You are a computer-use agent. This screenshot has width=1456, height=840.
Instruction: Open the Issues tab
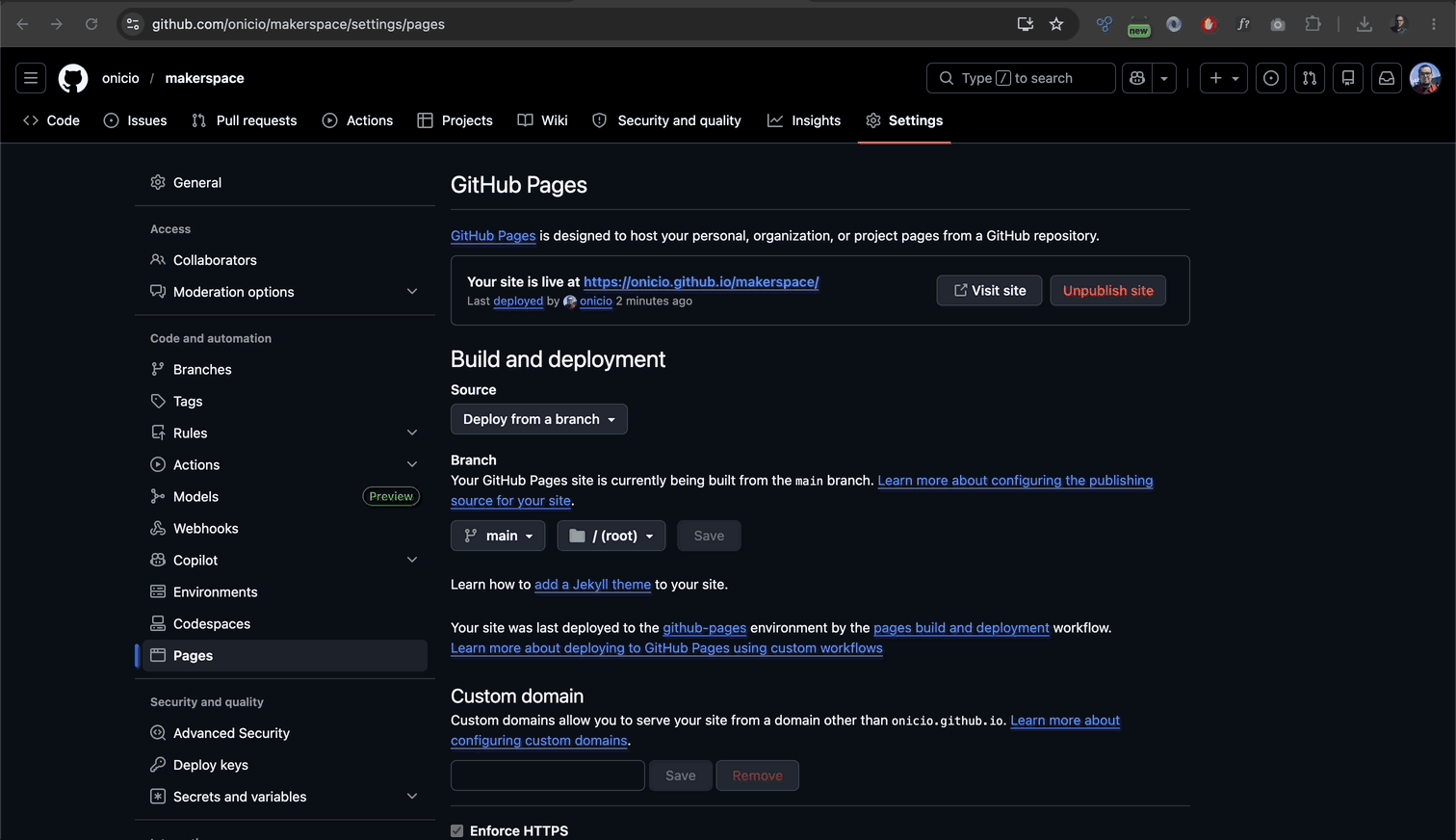[x=136, y=120]
